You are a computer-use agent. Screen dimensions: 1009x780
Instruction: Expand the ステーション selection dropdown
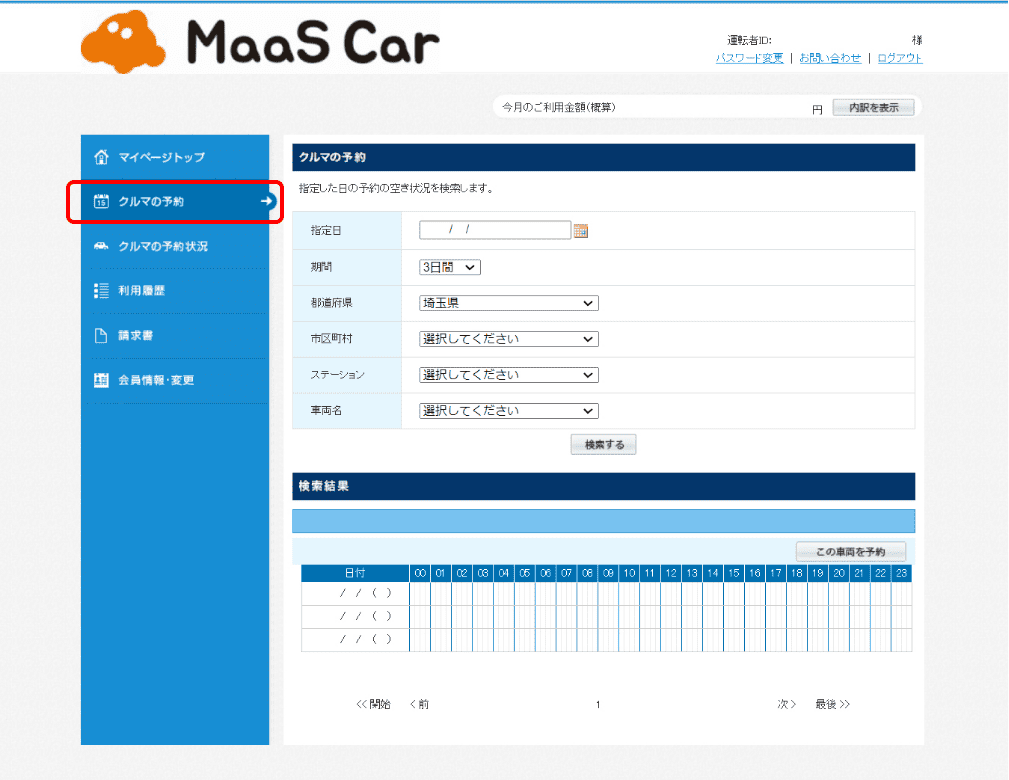point(508,375)
